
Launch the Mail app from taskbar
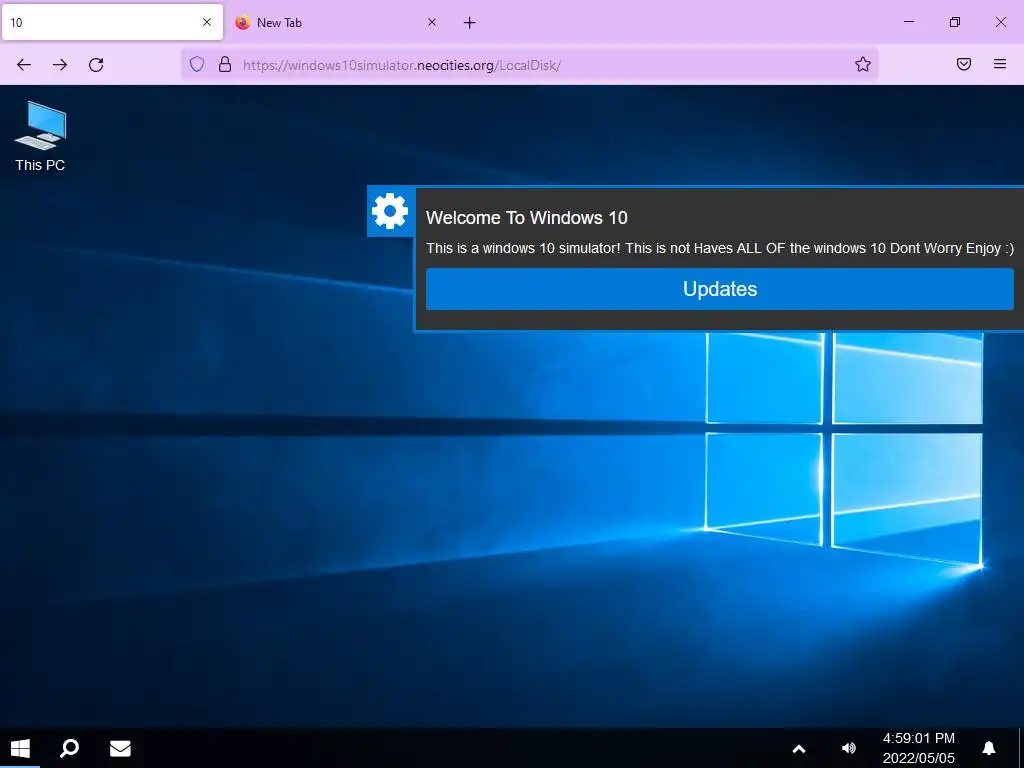120,748
